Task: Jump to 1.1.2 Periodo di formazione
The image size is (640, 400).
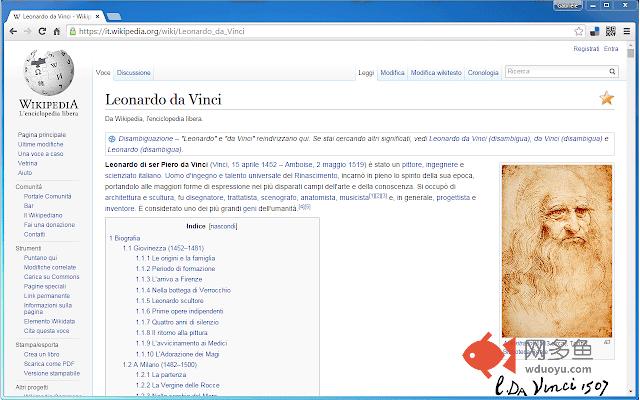Action: click(x=175, y=269)
